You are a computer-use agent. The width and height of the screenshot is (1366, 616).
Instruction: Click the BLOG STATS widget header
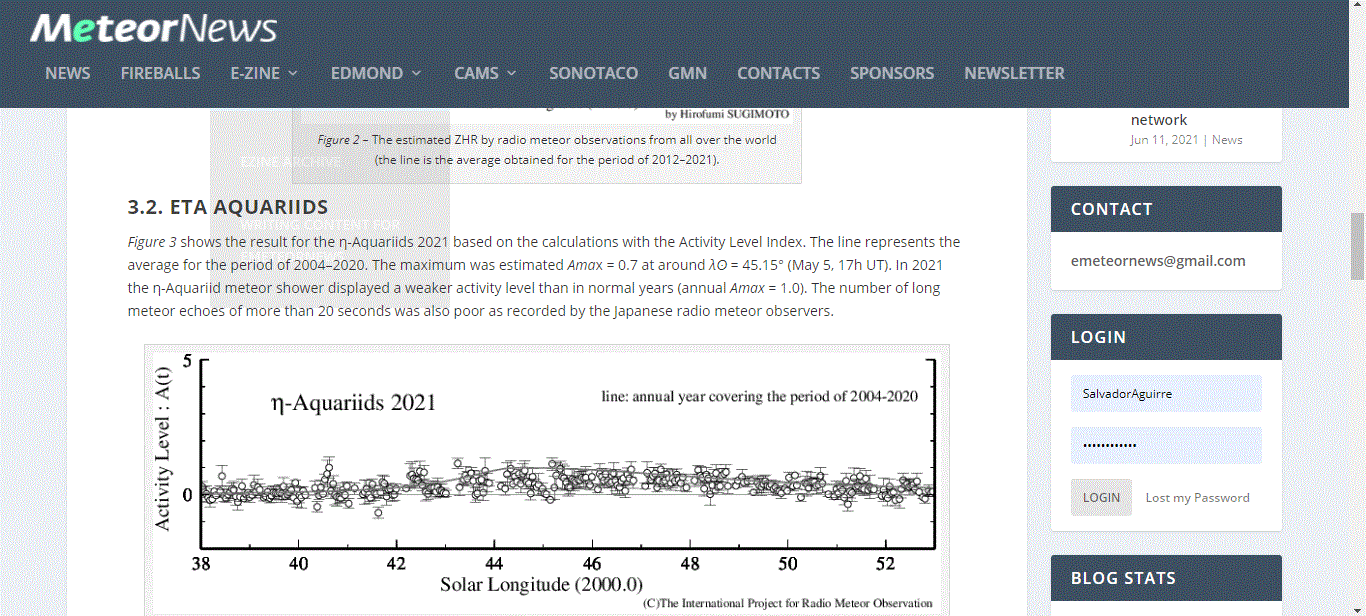(1166, 578)
